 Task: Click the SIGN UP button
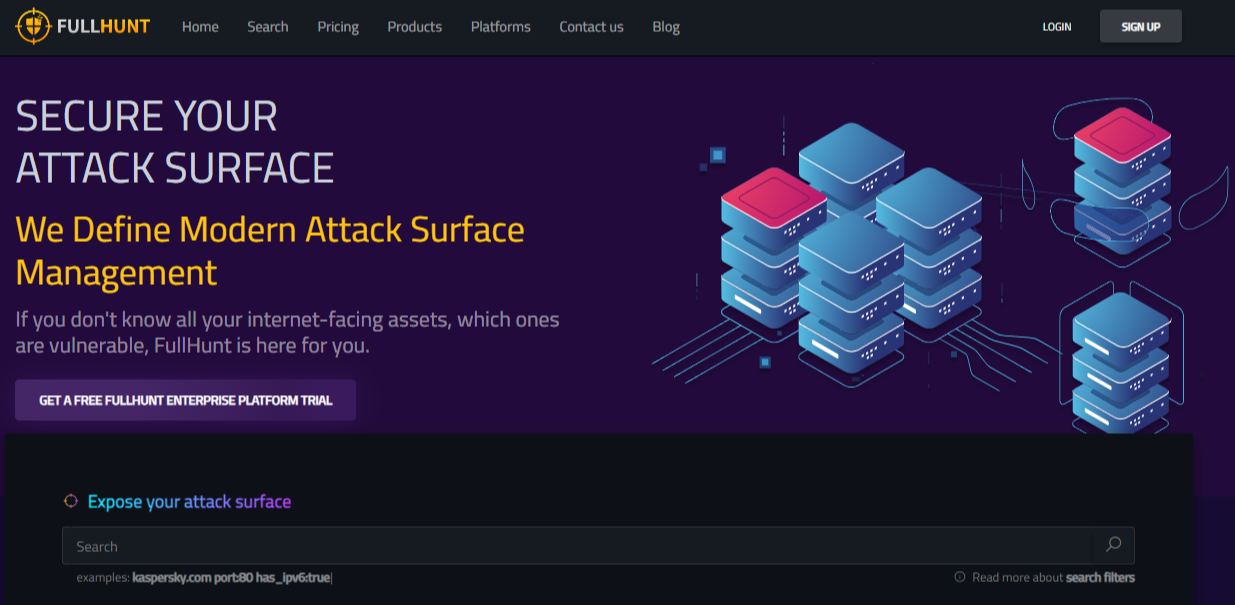click(x=1141, y=26)
